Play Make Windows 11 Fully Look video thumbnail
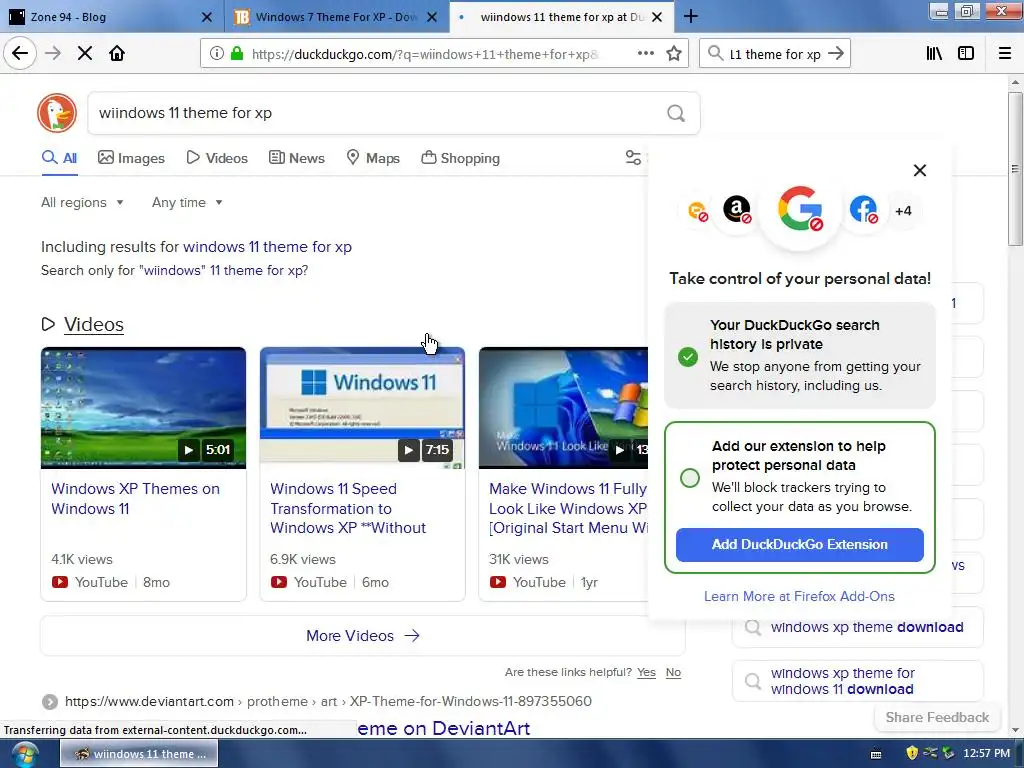1024x768 pixels. point(564,408)
